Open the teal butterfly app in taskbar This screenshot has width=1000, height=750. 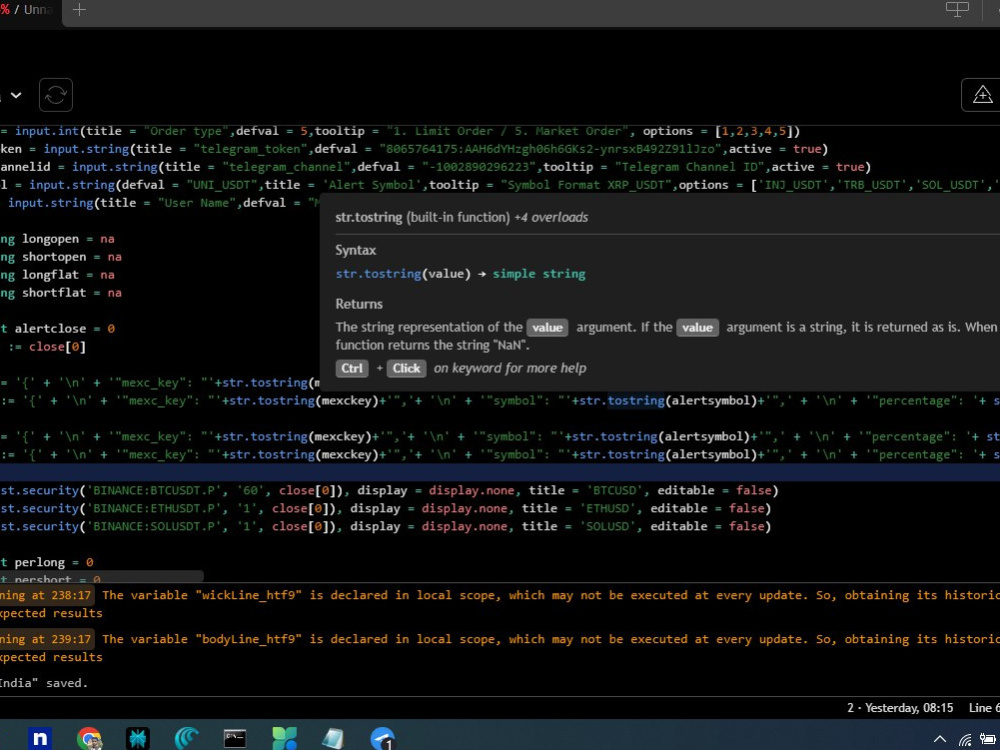pos(138,739)
